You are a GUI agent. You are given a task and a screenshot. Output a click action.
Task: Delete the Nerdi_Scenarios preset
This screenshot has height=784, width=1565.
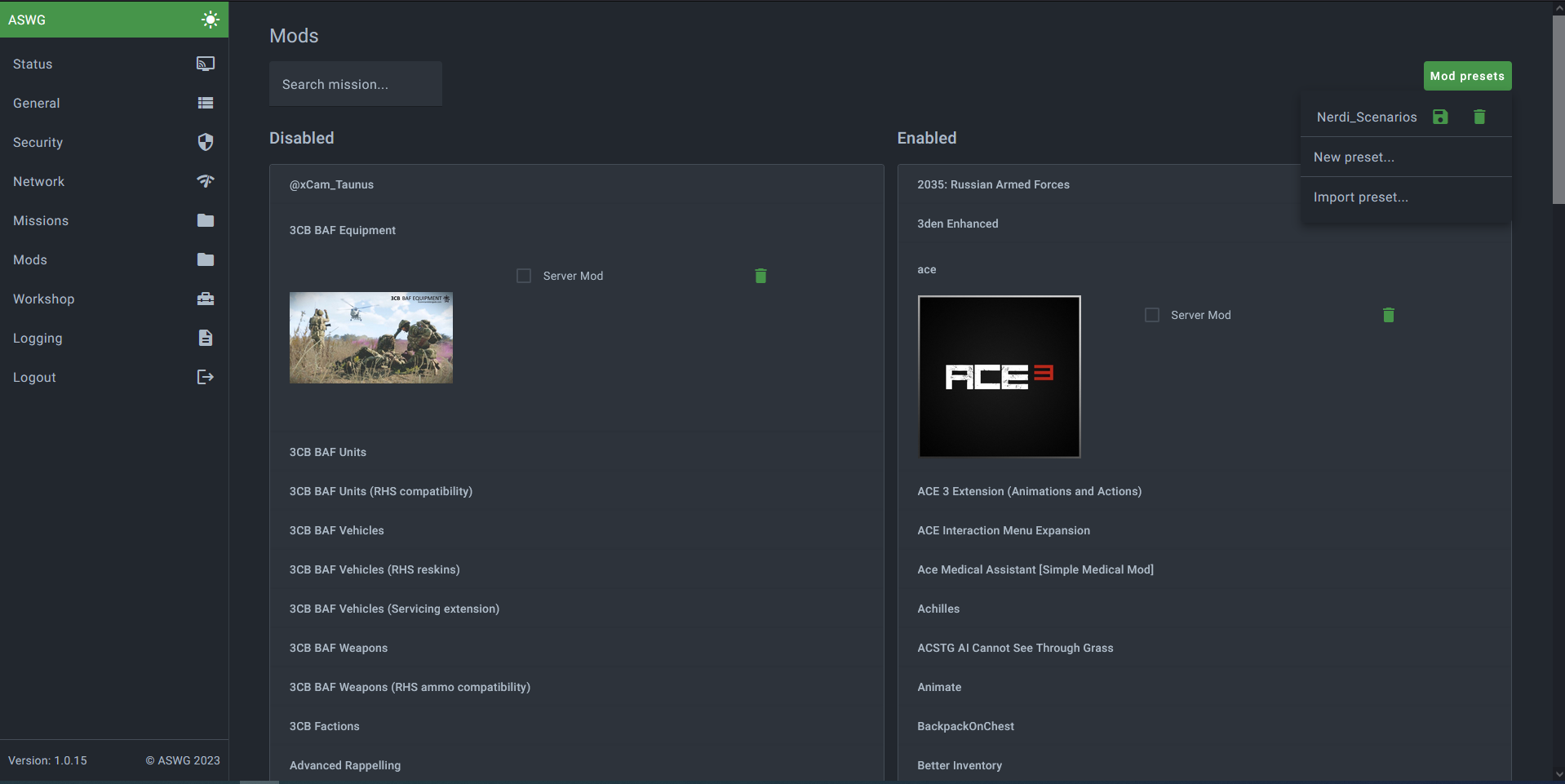[1479, 117]
